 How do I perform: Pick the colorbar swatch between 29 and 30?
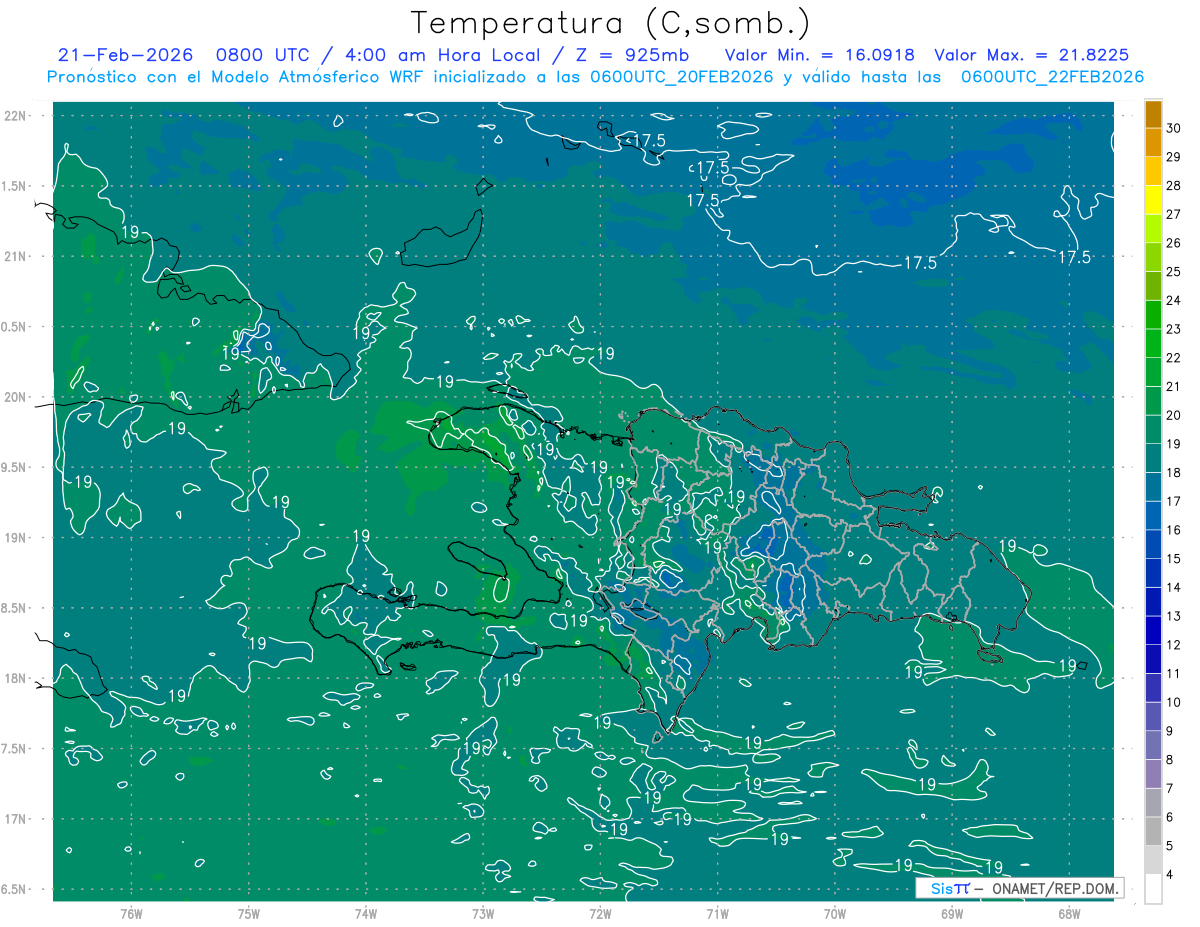coord(1153,143)
